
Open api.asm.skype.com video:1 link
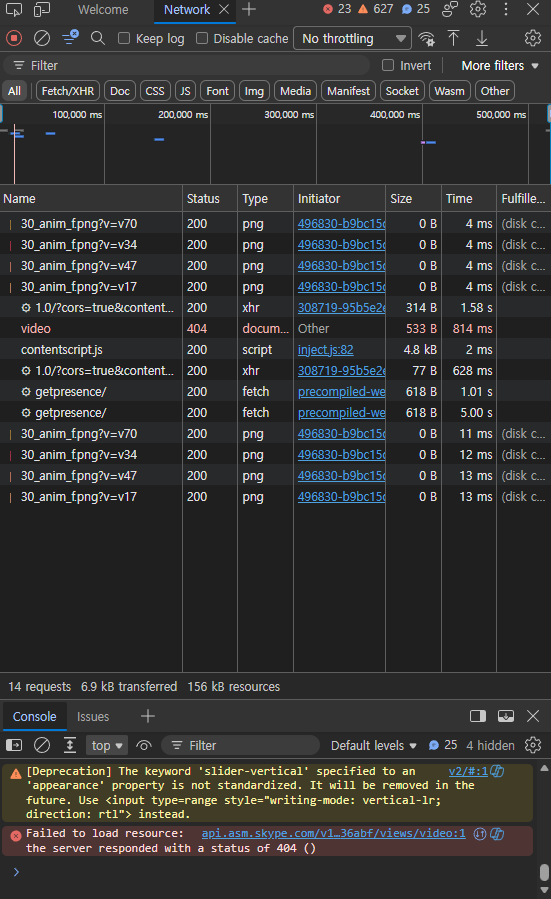[334, 833]
